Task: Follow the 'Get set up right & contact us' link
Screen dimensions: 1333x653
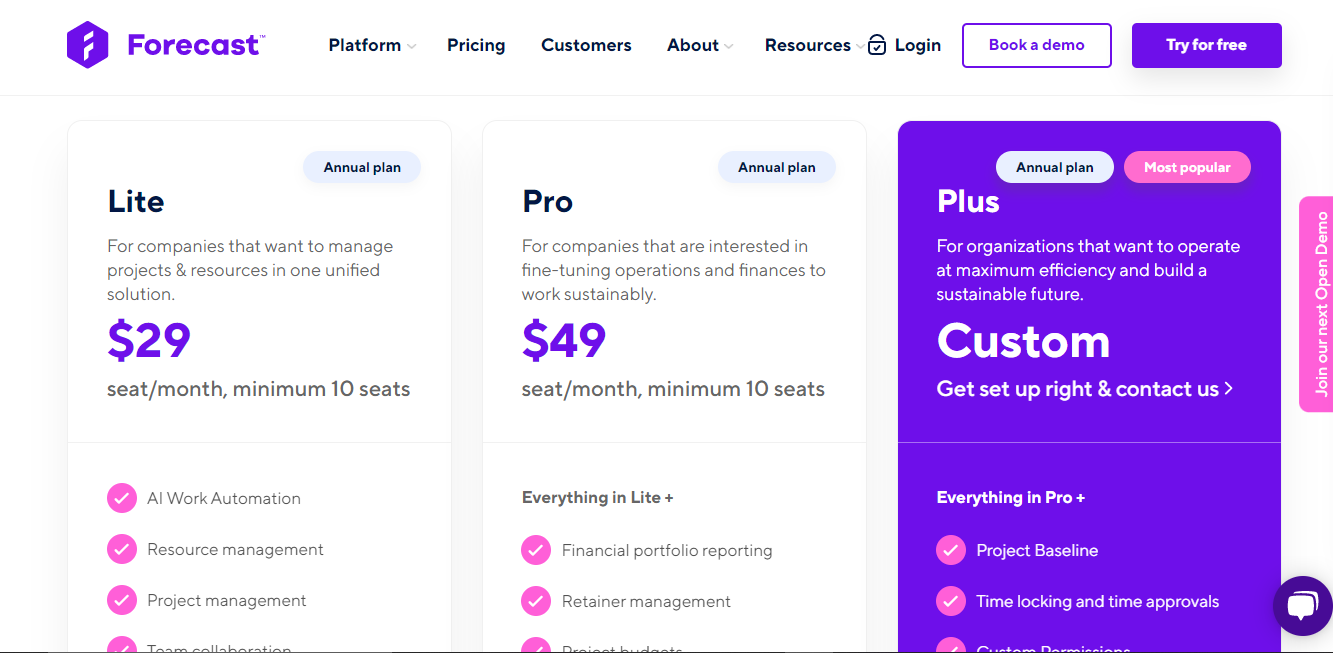Action: (1084, 389)
